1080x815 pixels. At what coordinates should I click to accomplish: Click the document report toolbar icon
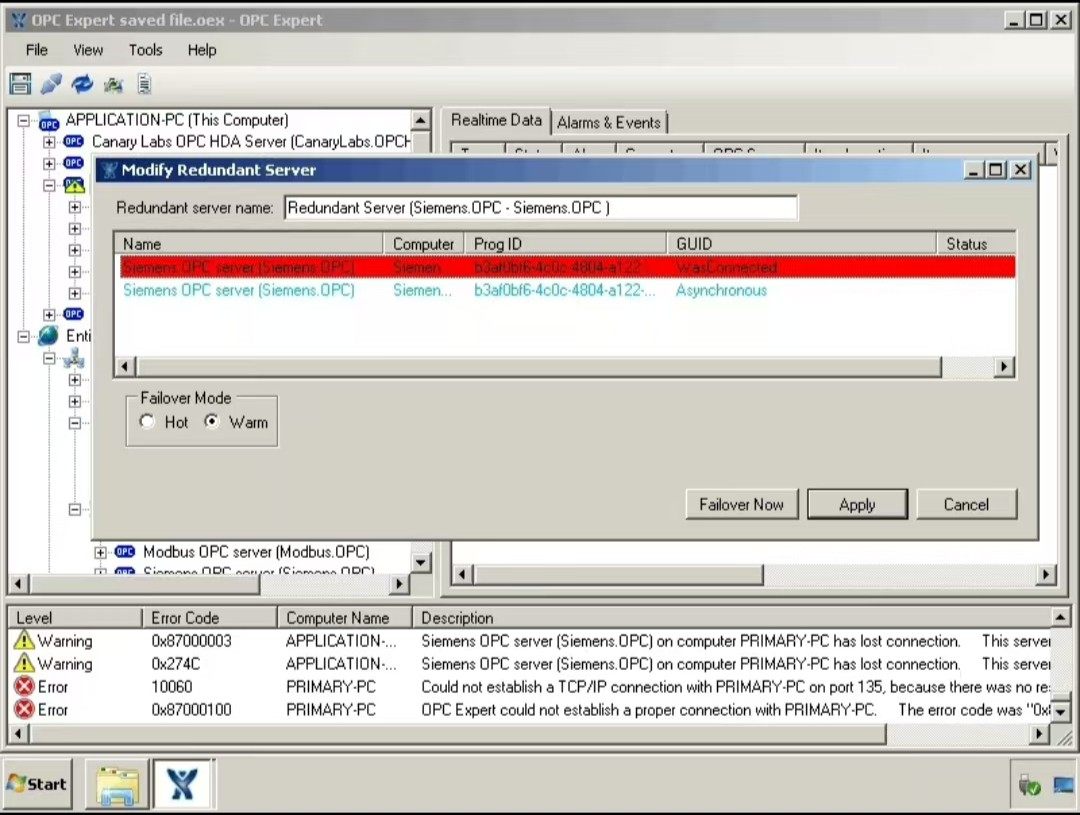144,84
